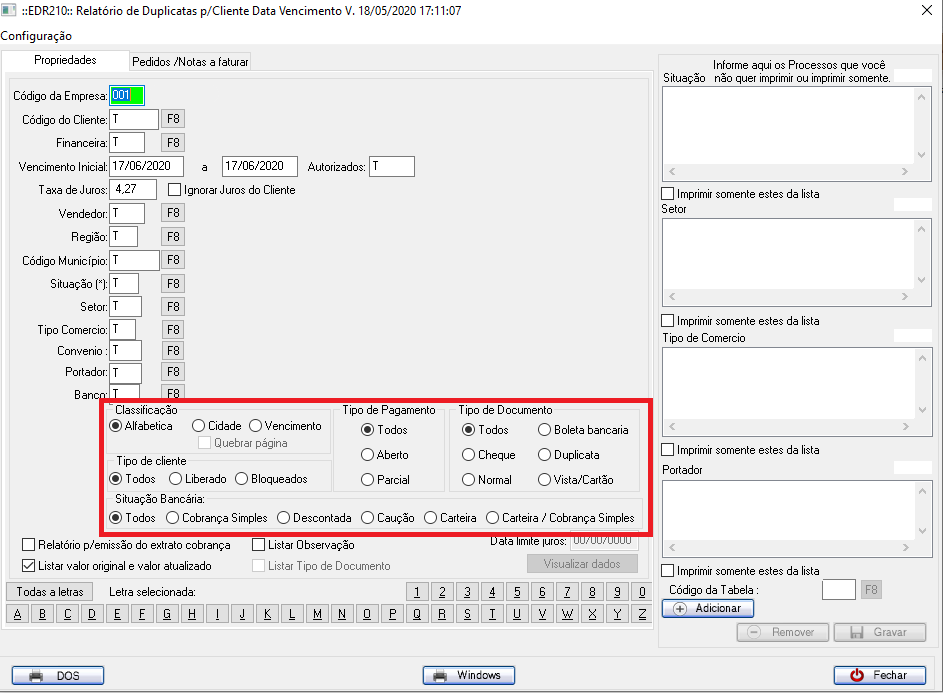This screenshot has width=943, height=693.
Task: Click the Todas a letras button
Action: [49, 591]
